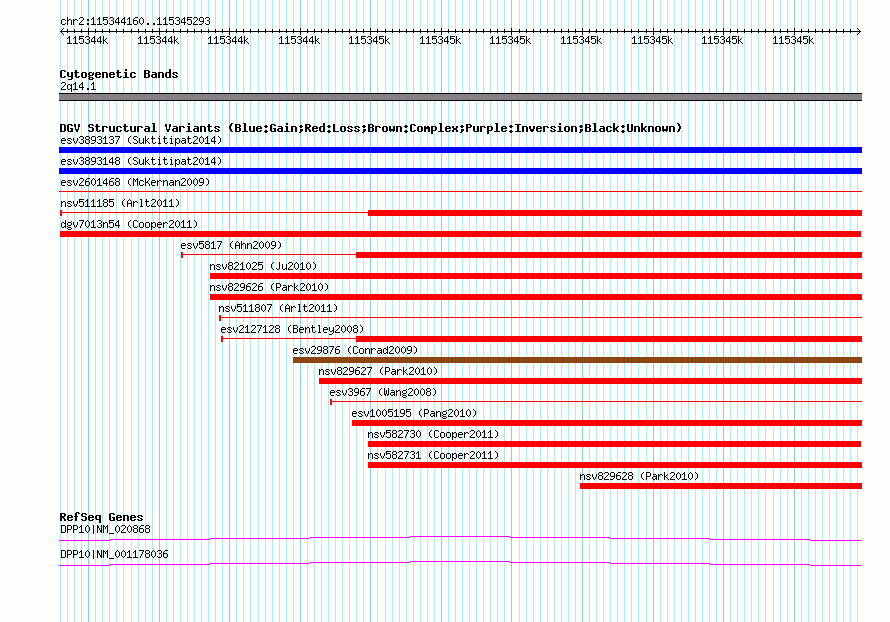Click the nsv829626 (Park2010) variant label
The width and height of the screenshot is (890, 622).
[269, 287]
